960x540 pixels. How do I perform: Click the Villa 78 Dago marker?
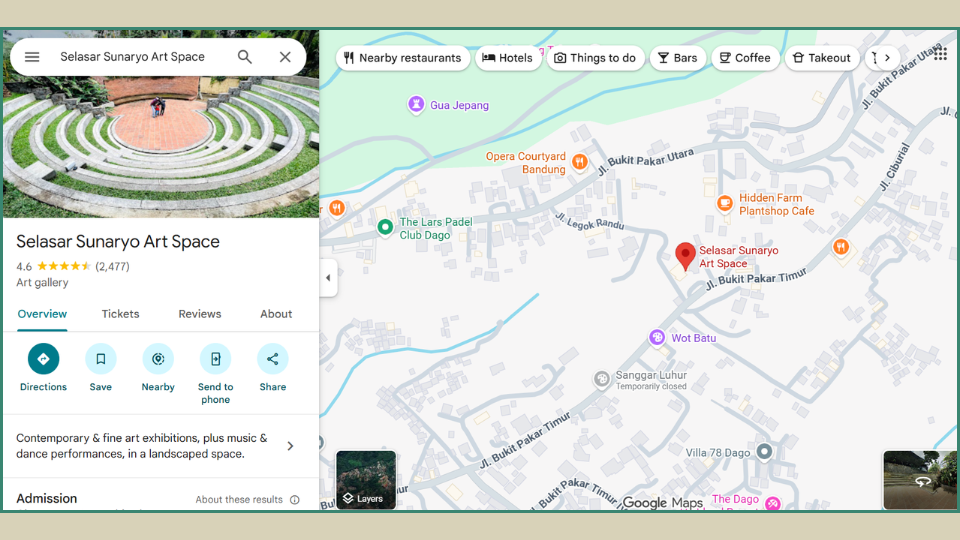(764, 452)
